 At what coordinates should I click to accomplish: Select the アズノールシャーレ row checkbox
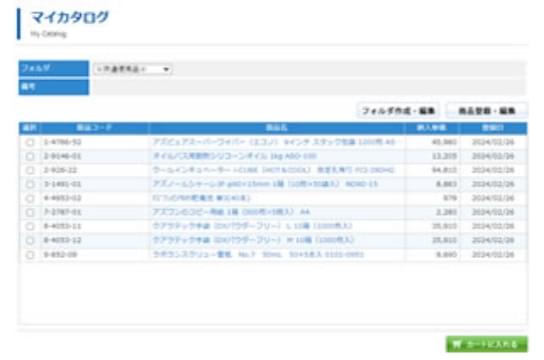click(30, 184)
